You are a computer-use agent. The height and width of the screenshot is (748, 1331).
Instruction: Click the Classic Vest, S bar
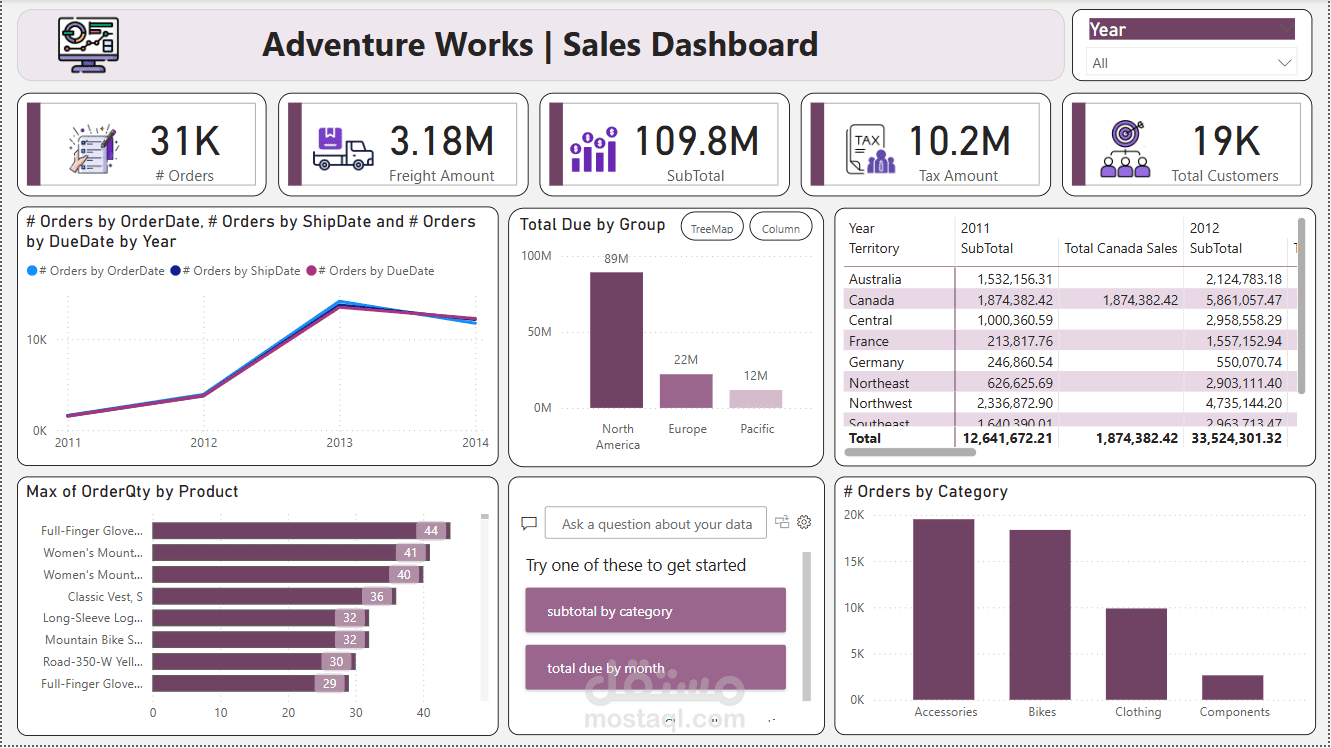click(x=274, y=596)
